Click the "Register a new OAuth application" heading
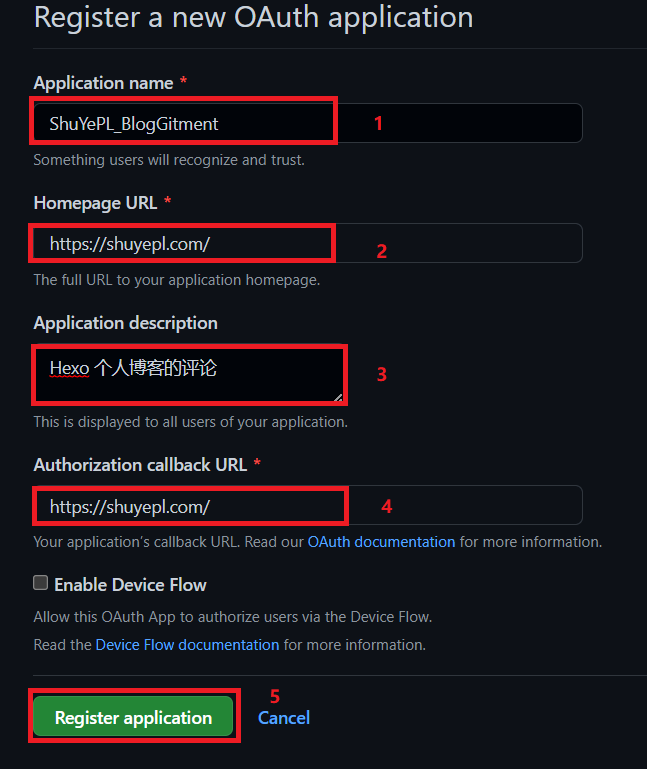647x769 pixels. 253,17
